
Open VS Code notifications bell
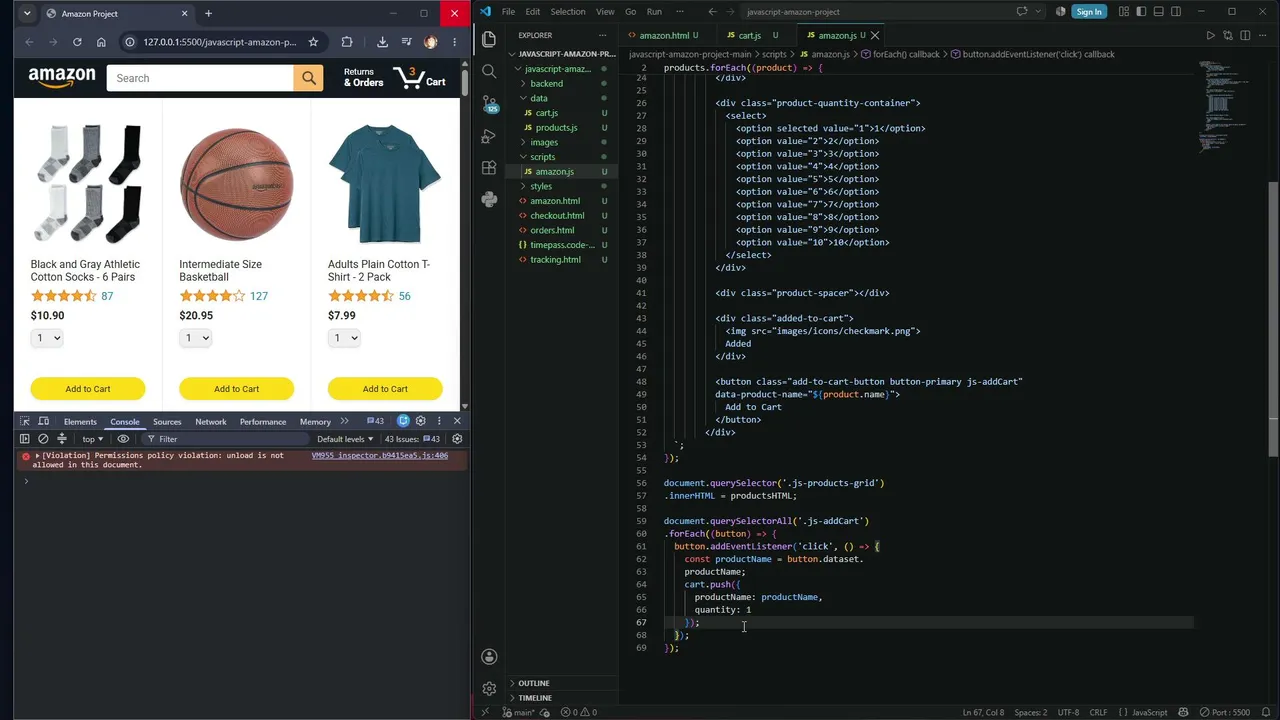1264,712
